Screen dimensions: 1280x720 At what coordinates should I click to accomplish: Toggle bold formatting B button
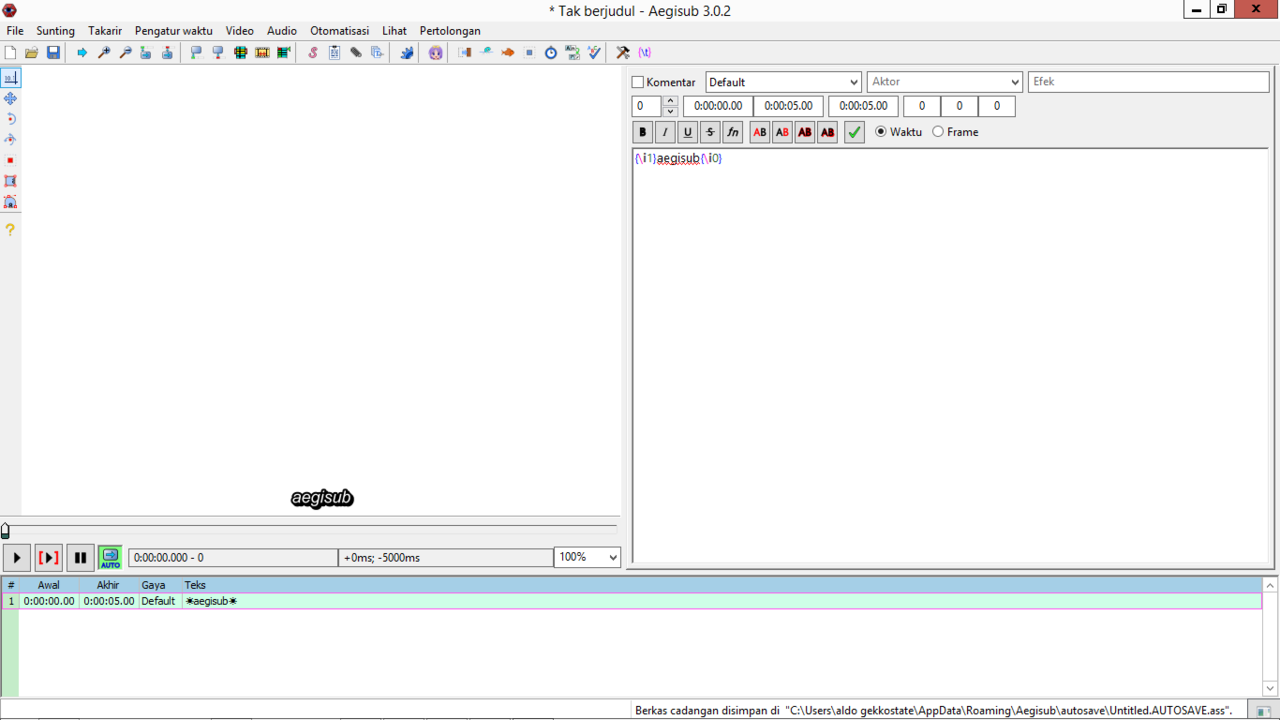643,132
